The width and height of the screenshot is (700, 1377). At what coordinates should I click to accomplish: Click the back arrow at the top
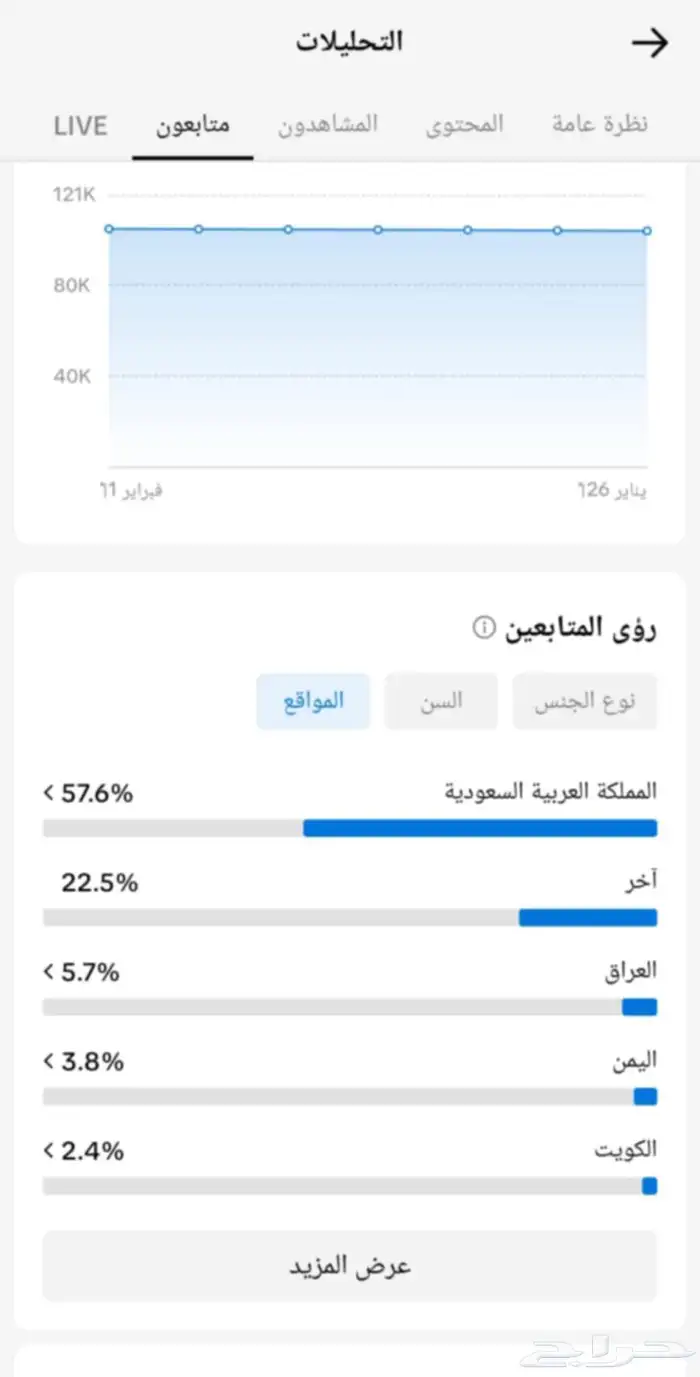651,42
